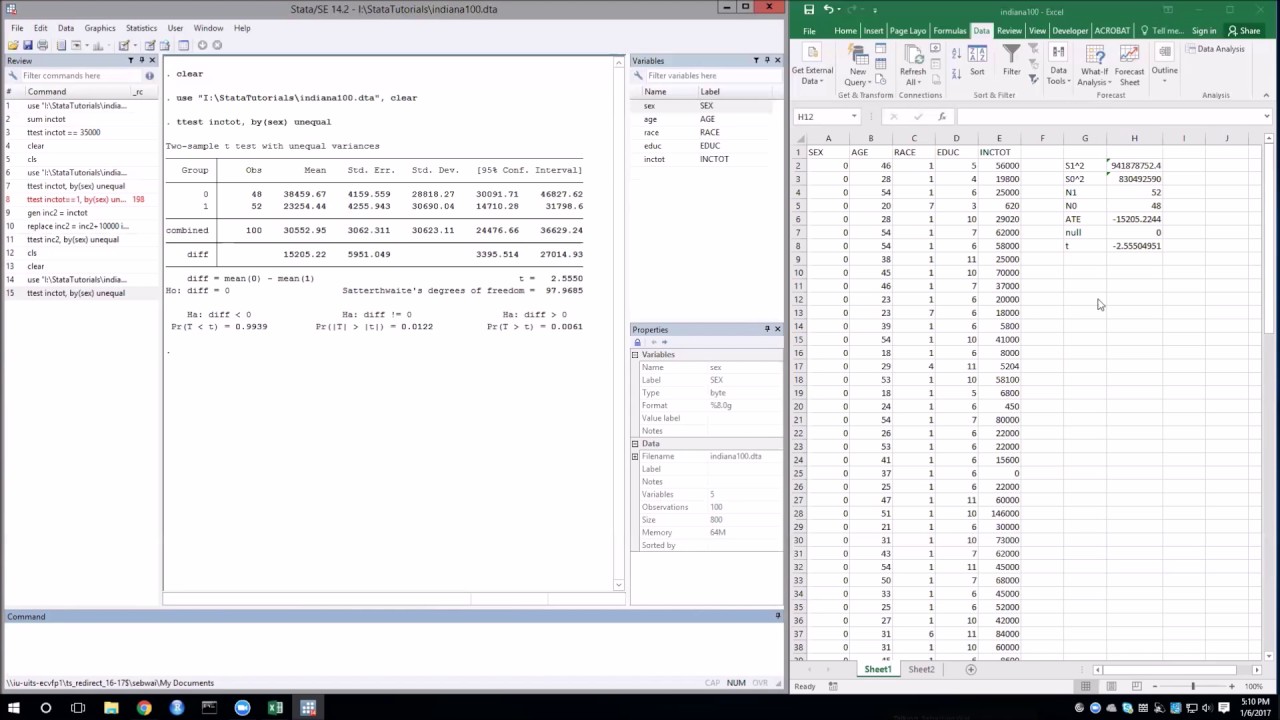Viewport: 1280px width, 720px height.
Task: Click the info icon beside Review filter box
Action: point(150,76)
